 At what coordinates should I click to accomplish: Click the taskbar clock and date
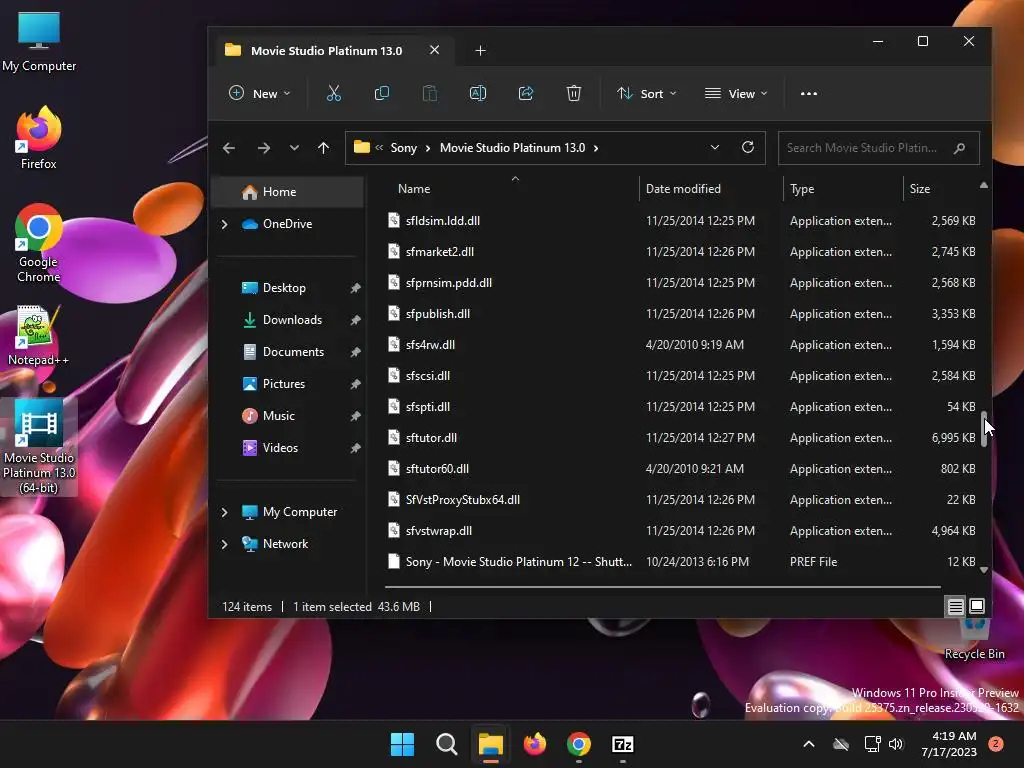point(948,744)
